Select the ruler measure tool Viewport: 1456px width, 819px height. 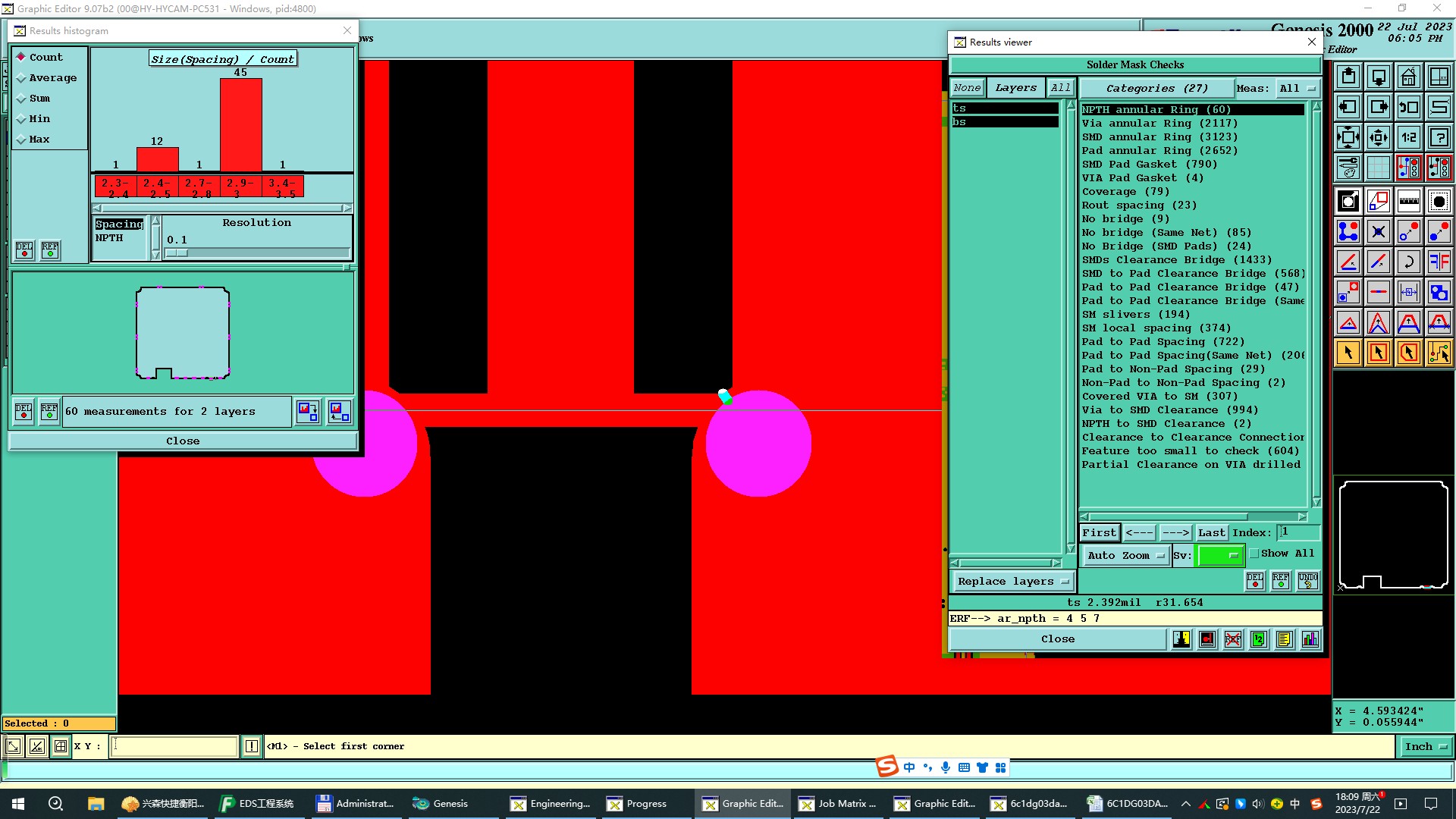tap(1408, 201)
